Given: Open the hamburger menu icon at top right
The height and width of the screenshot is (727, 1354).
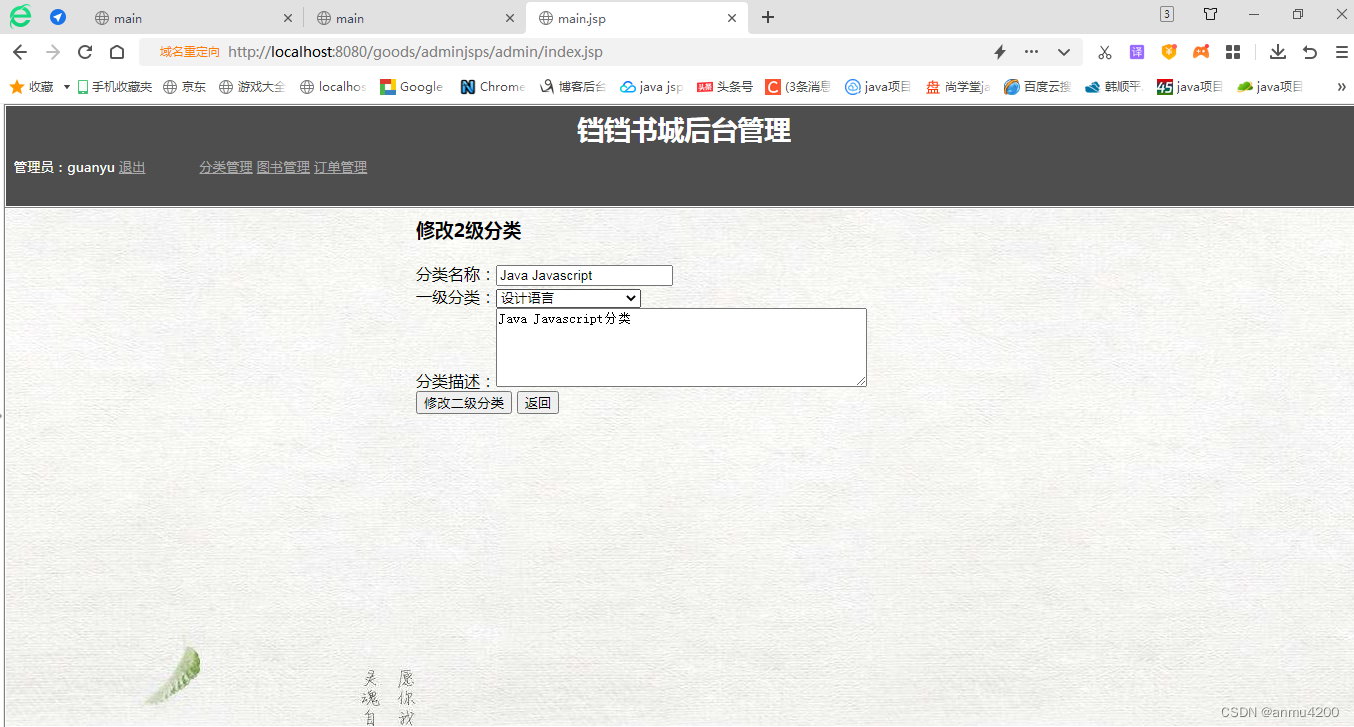Looking at the screenshot, I should [1341, 51].
